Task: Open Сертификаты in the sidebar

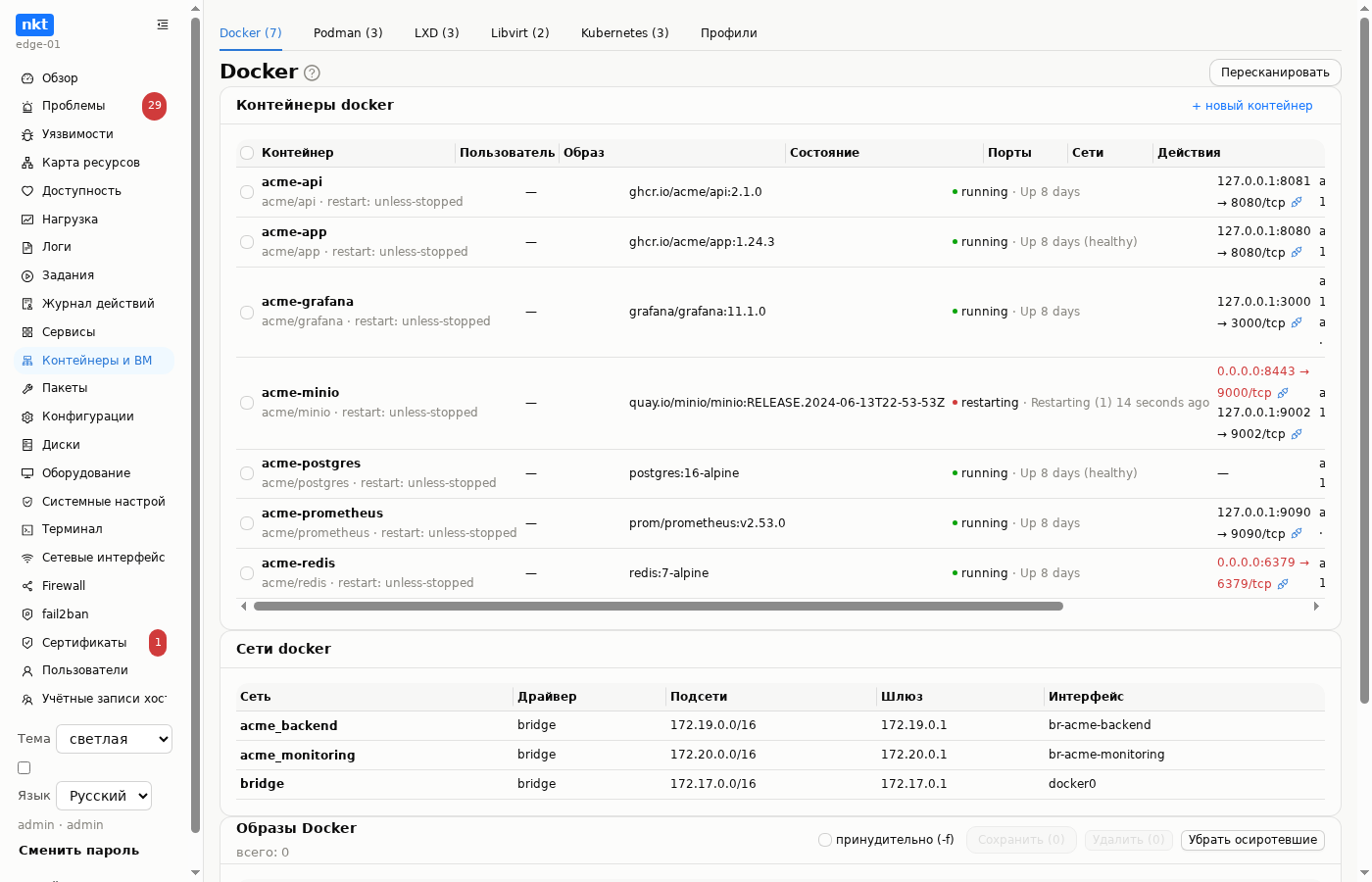Action: (84, 643)
